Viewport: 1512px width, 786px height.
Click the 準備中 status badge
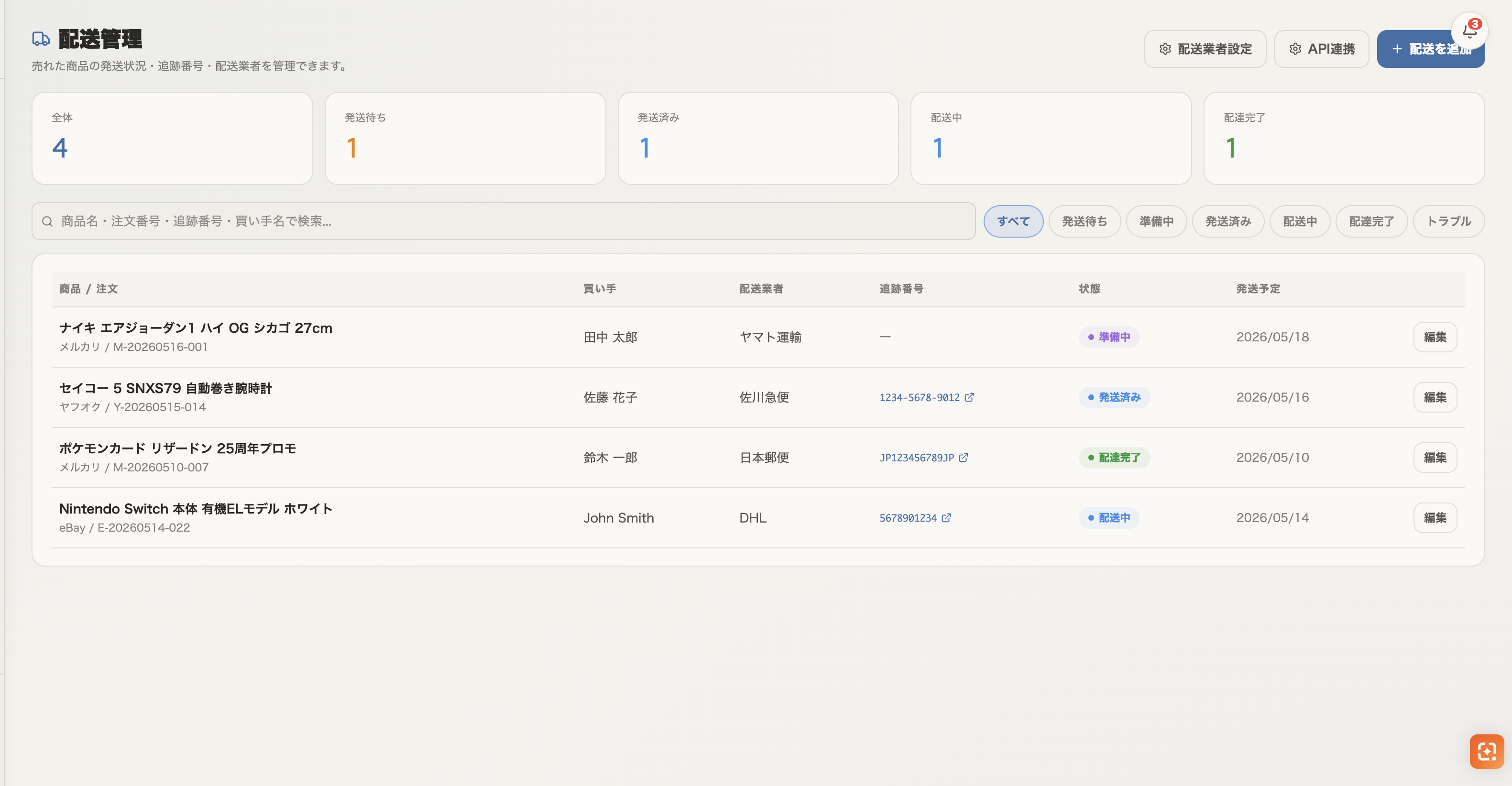[1109, 337]
